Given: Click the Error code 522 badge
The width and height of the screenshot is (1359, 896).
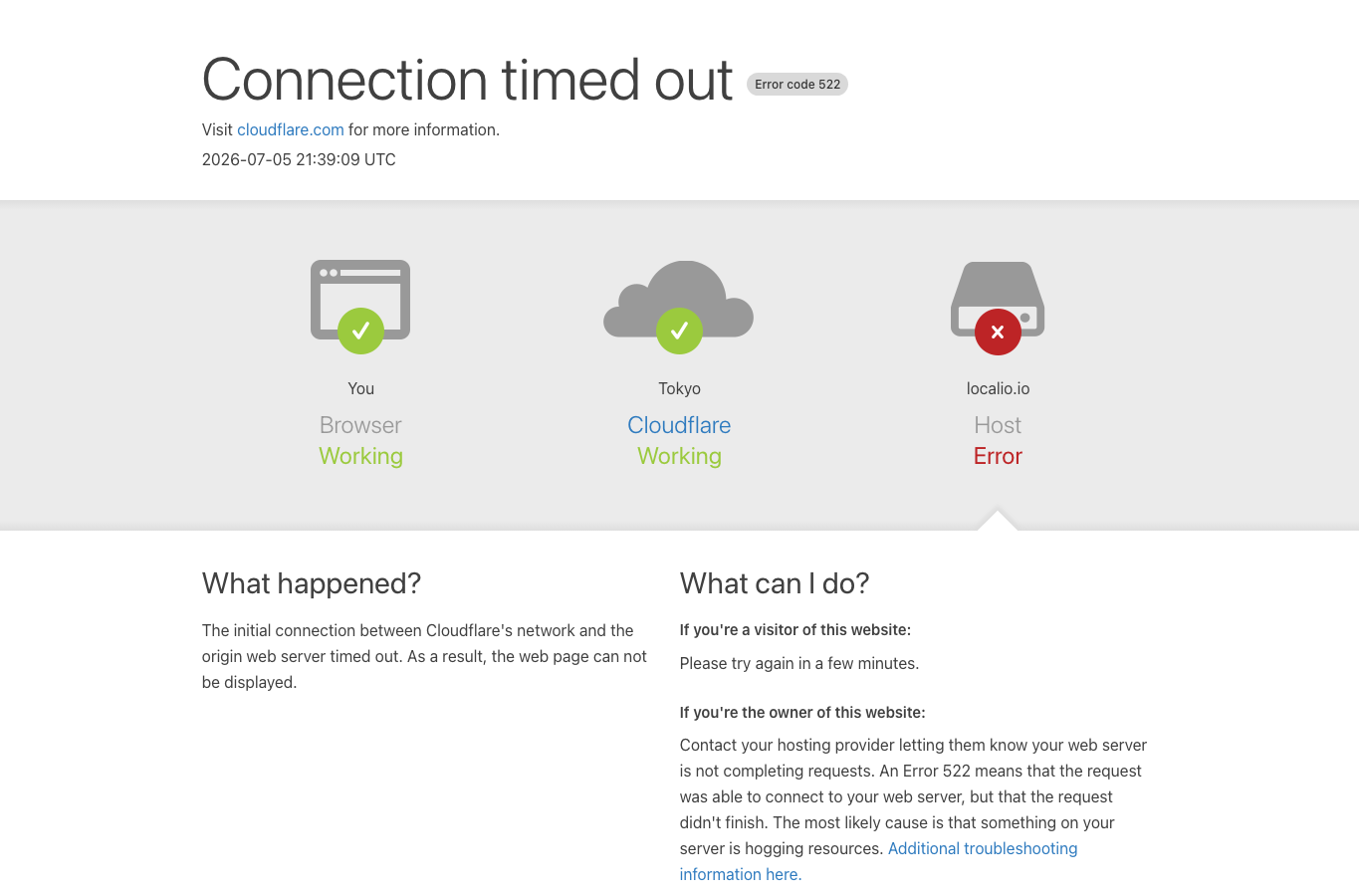Looking at the screenshot, I should [x=797, y=85].
